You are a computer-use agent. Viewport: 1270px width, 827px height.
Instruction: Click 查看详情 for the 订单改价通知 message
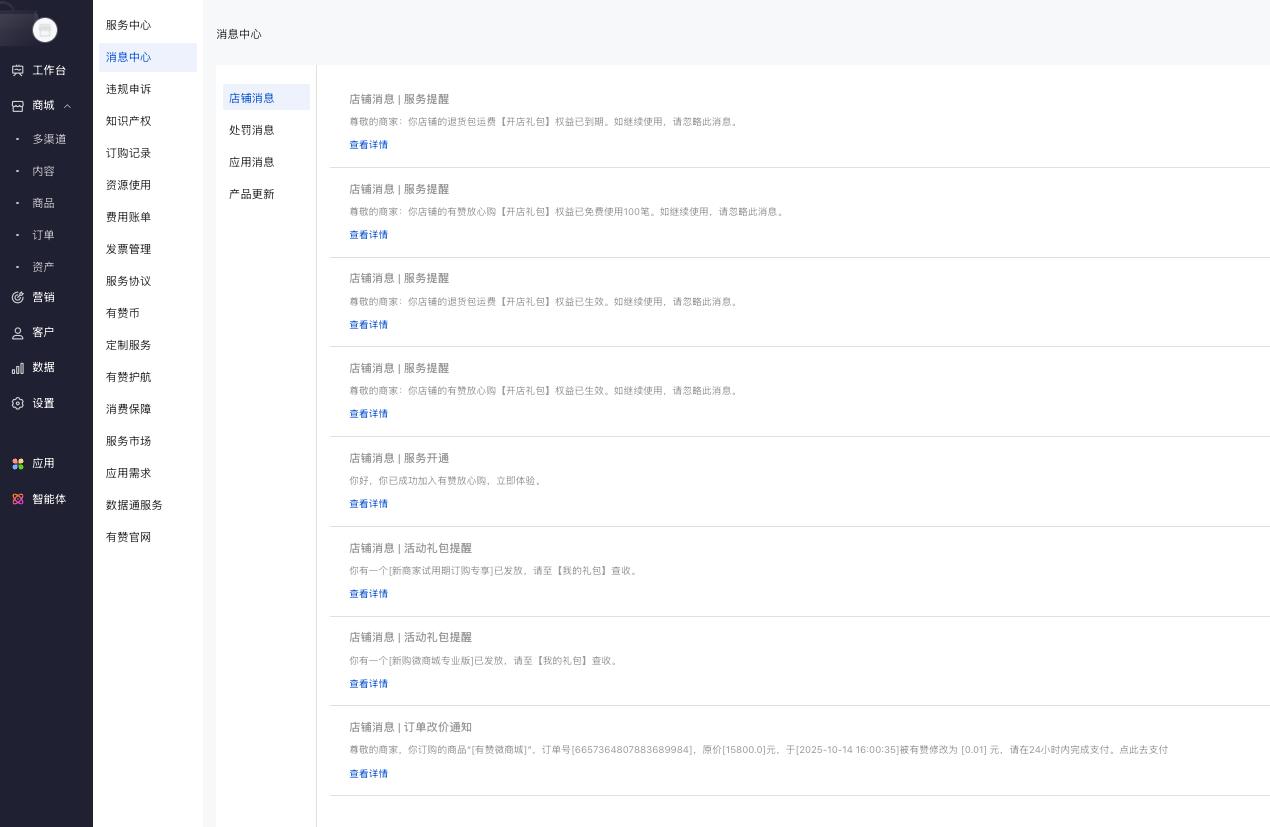[368, 774]
